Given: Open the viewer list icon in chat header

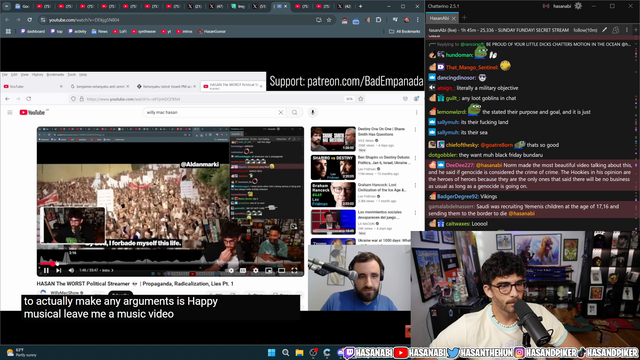Looking at the screenshot, I should click(x=616, y=30).
